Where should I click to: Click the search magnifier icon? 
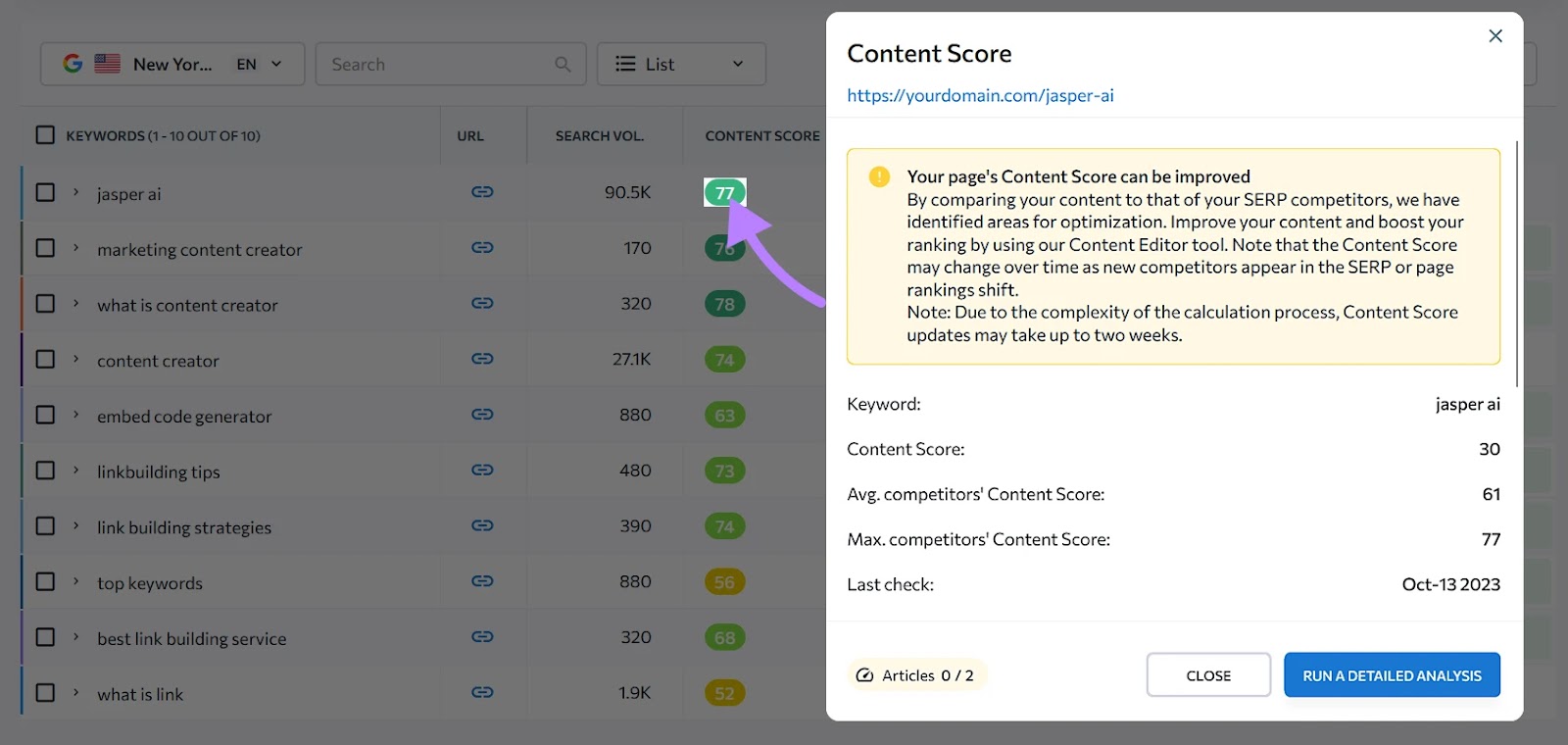tap(563, 64)
